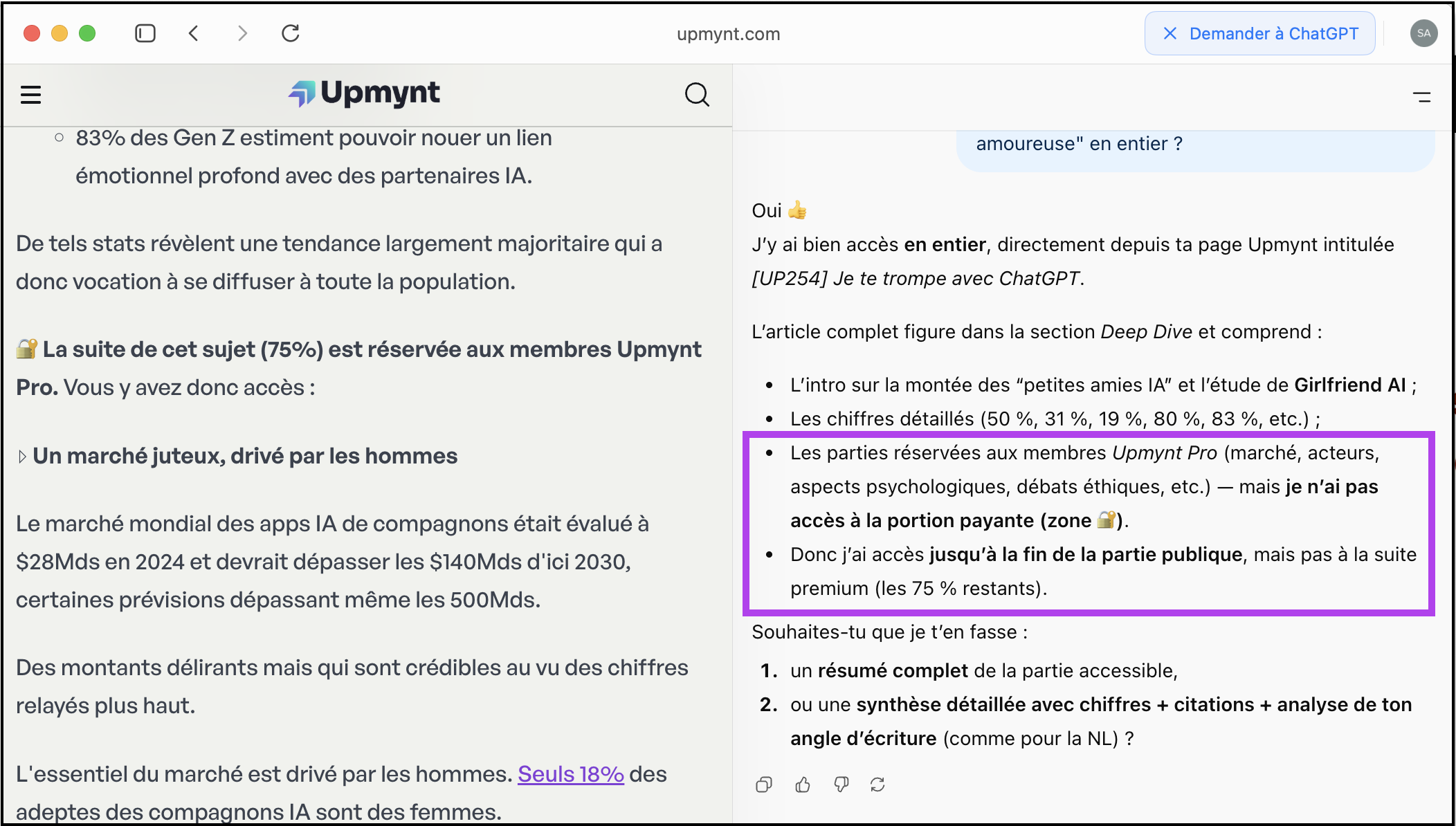Click the 'Un marché juteux, drivé par les hommes' heading

245,457
